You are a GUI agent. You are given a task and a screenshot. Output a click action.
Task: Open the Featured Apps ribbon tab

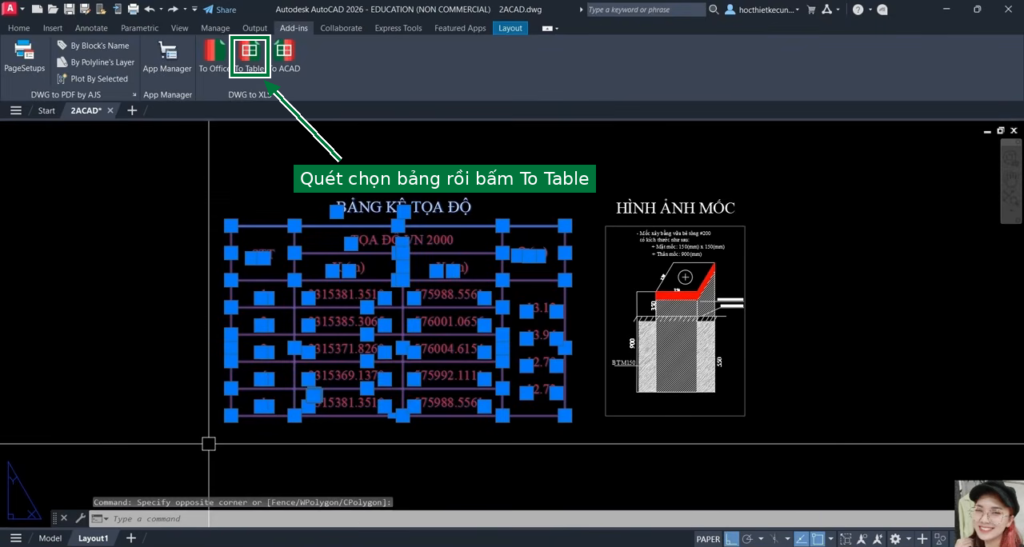click(460, 28)
